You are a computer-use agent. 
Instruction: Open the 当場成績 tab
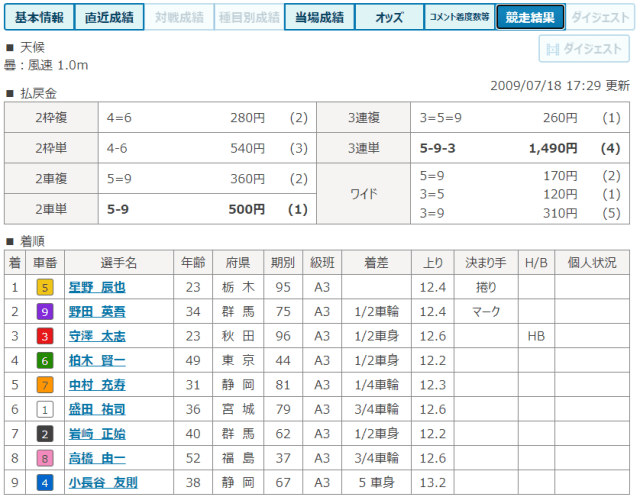click(x=320, y=17)
